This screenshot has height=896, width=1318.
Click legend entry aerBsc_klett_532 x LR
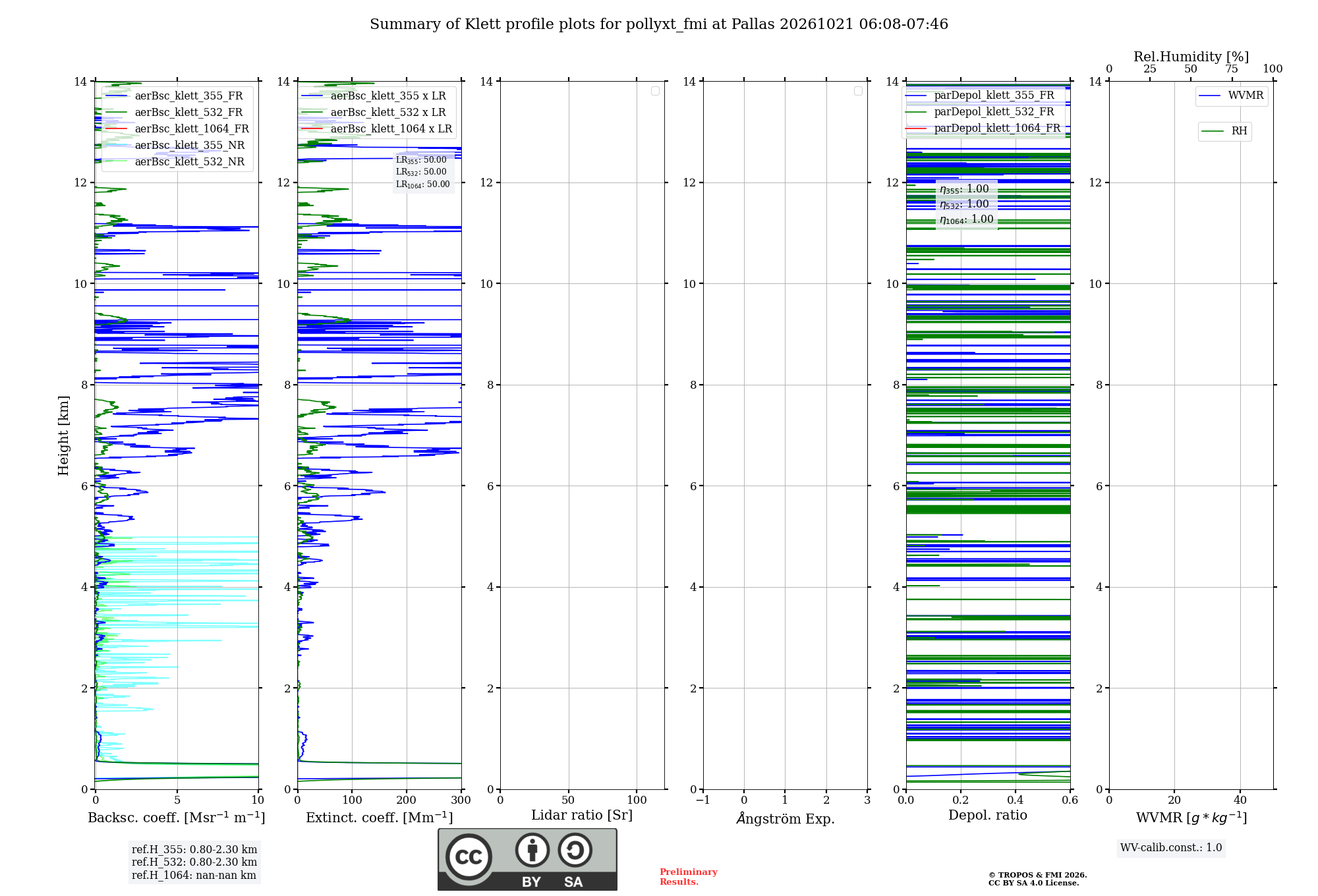click(374, 113)
